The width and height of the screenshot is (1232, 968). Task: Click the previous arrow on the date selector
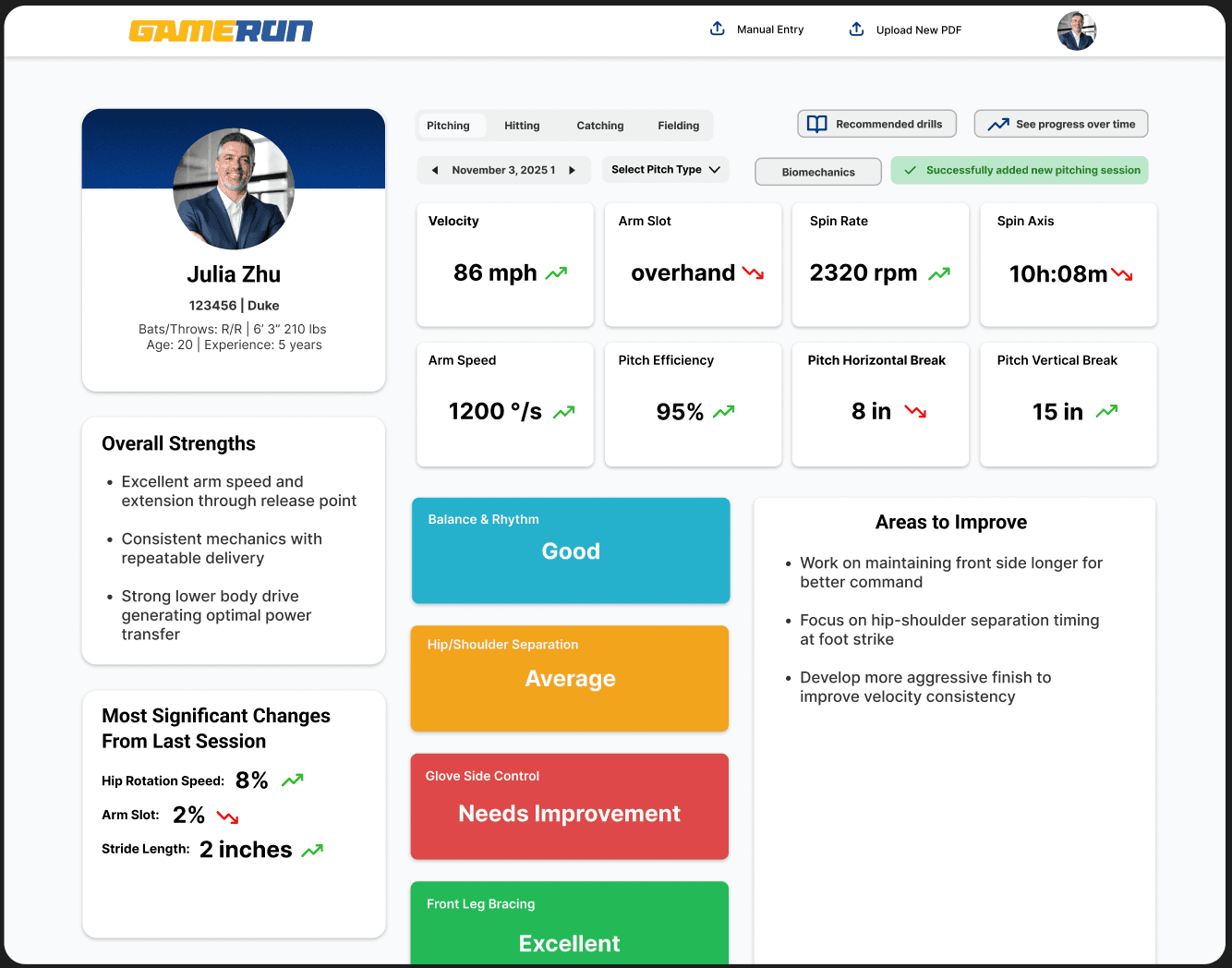click(433, 169)
